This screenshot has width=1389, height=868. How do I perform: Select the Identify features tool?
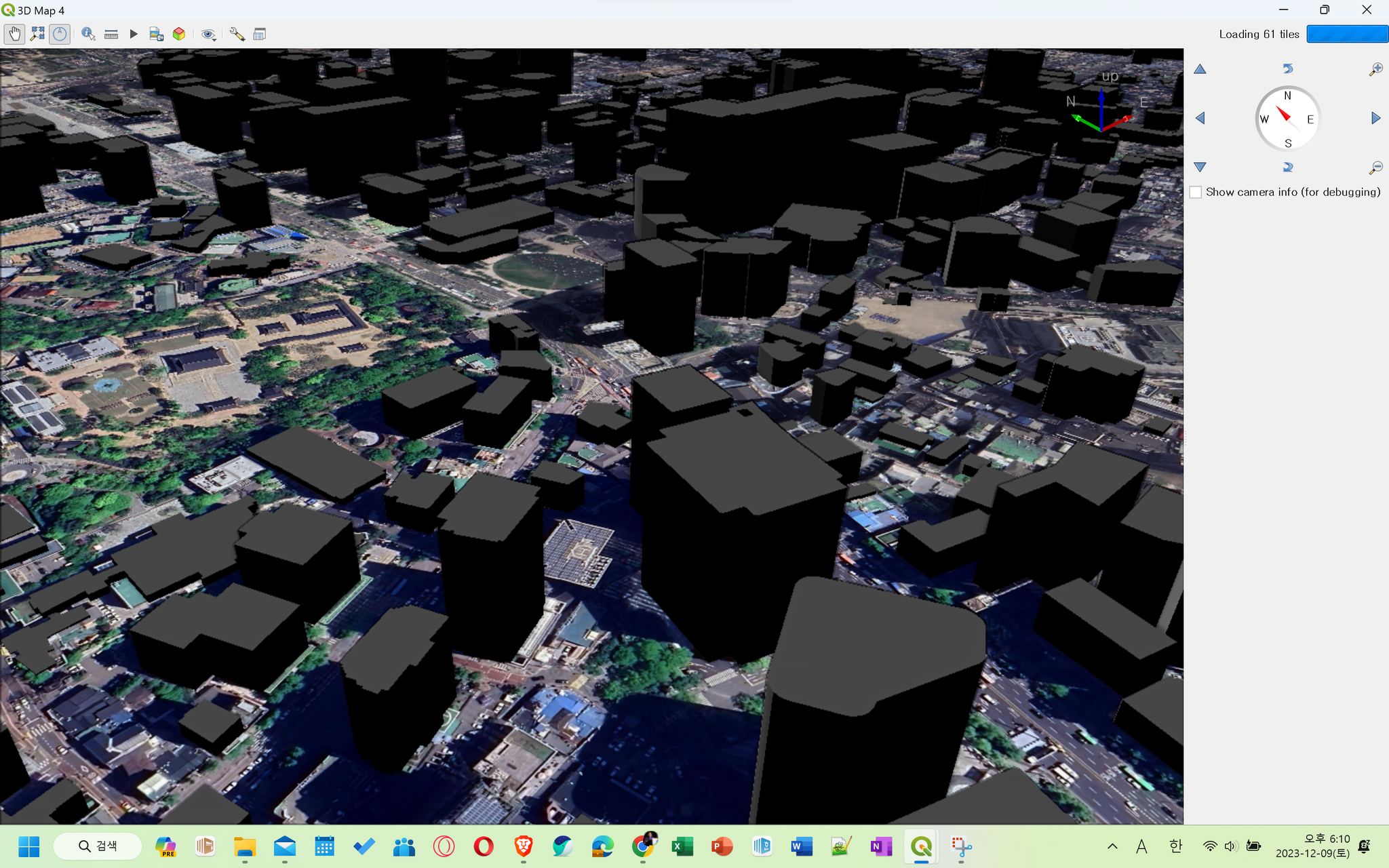88,34
